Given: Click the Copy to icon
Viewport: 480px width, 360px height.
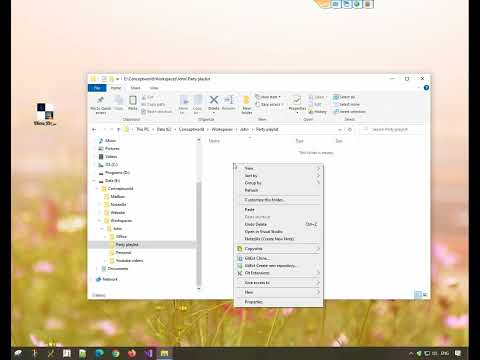Looking at the screenshot, I should click(x=197, y=100).
